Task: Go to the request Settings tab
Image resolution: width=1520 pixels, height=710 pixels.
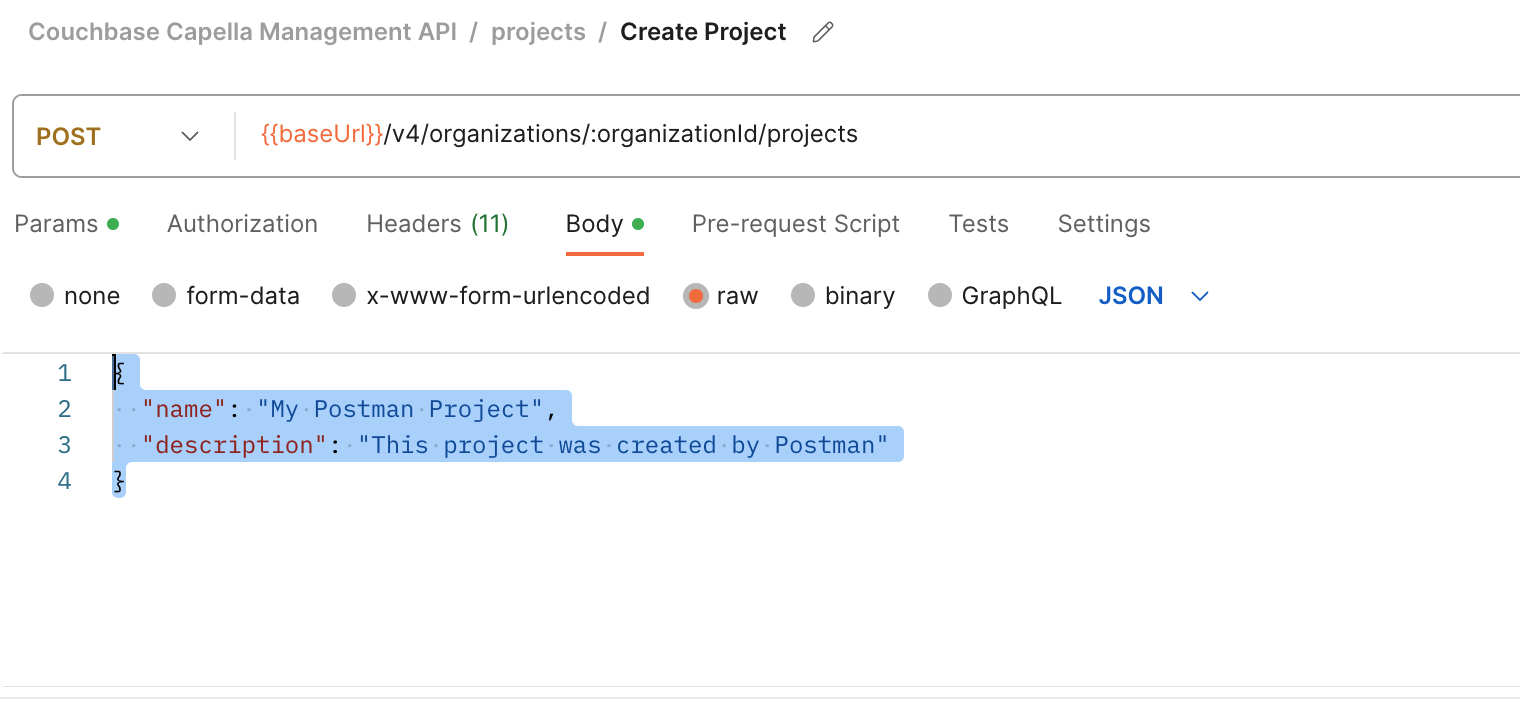Action: (1103, 224)
